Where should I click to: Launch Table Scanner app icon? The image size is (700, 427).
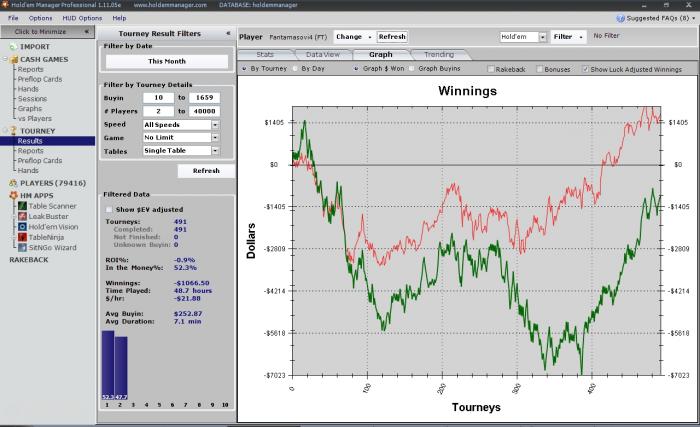tap(22, 206)
